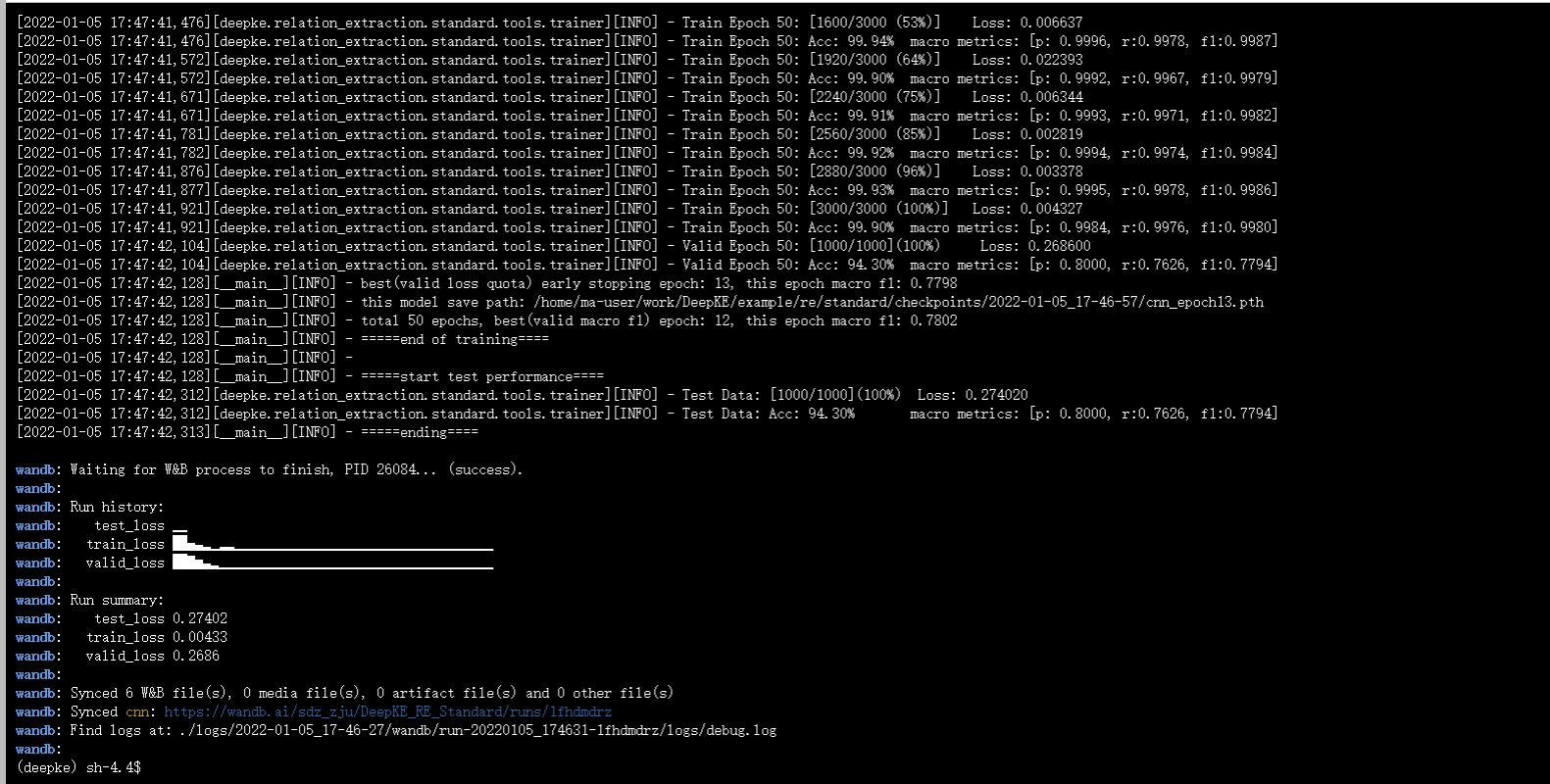Click 'Train Epoch 50: [1920/3000 (64%)]' line
The width and height of the screenshot is (1550, 784).
(x=549, y=60)
